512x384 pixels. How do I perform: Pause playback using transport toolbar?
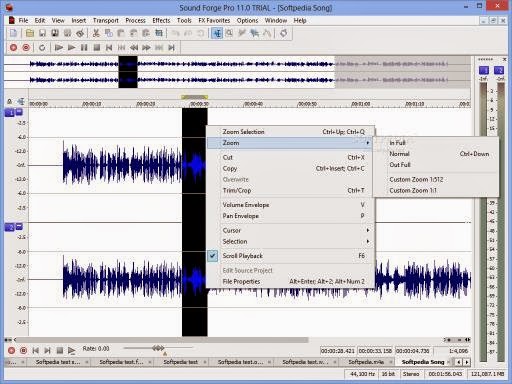click(x=84, y=48)
